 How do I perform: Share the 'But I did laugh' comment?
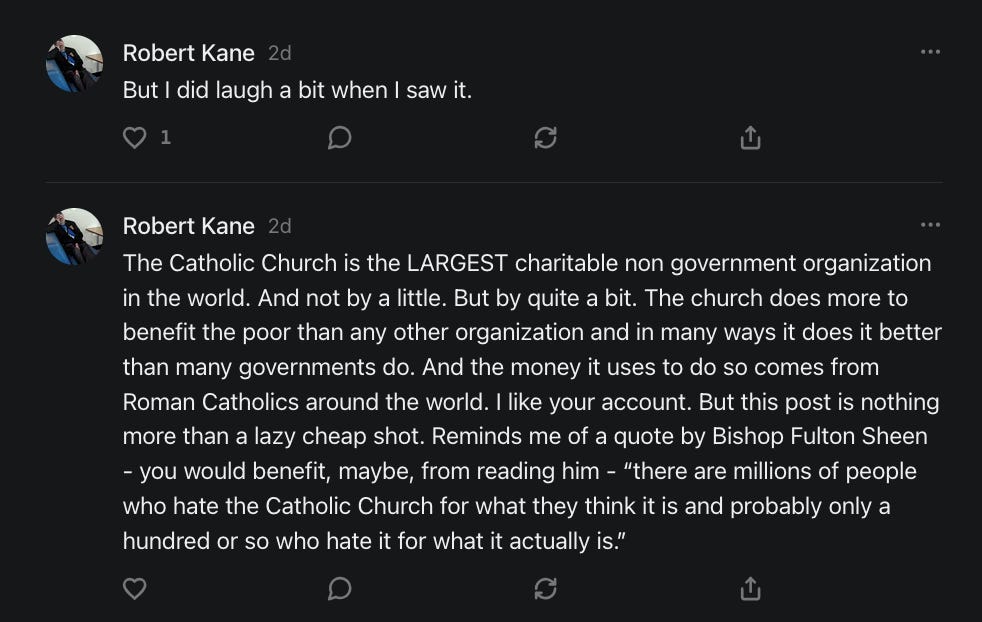point(750,138)
